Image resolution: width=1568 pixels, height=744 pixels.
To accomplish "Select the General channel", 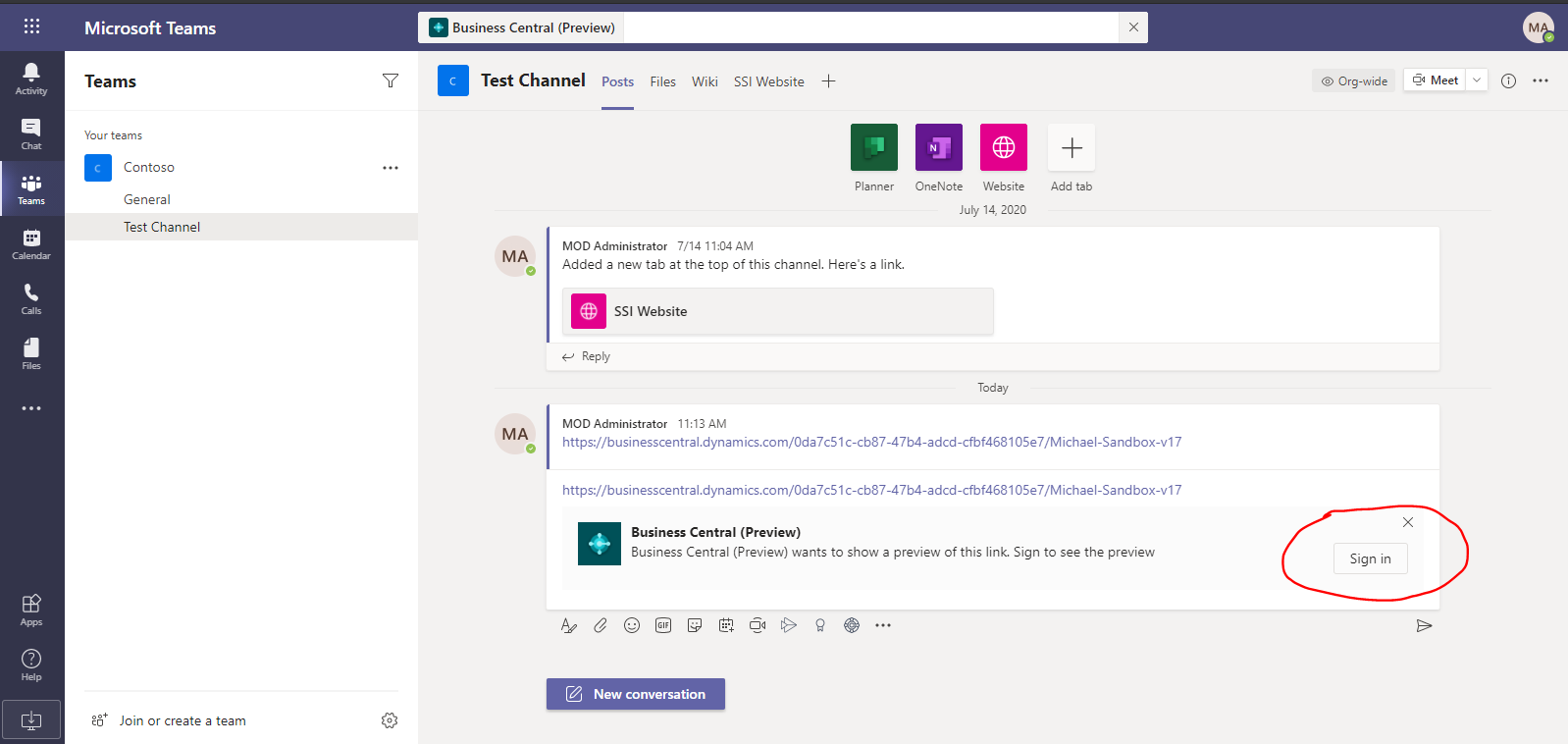I will pos(147,199).
